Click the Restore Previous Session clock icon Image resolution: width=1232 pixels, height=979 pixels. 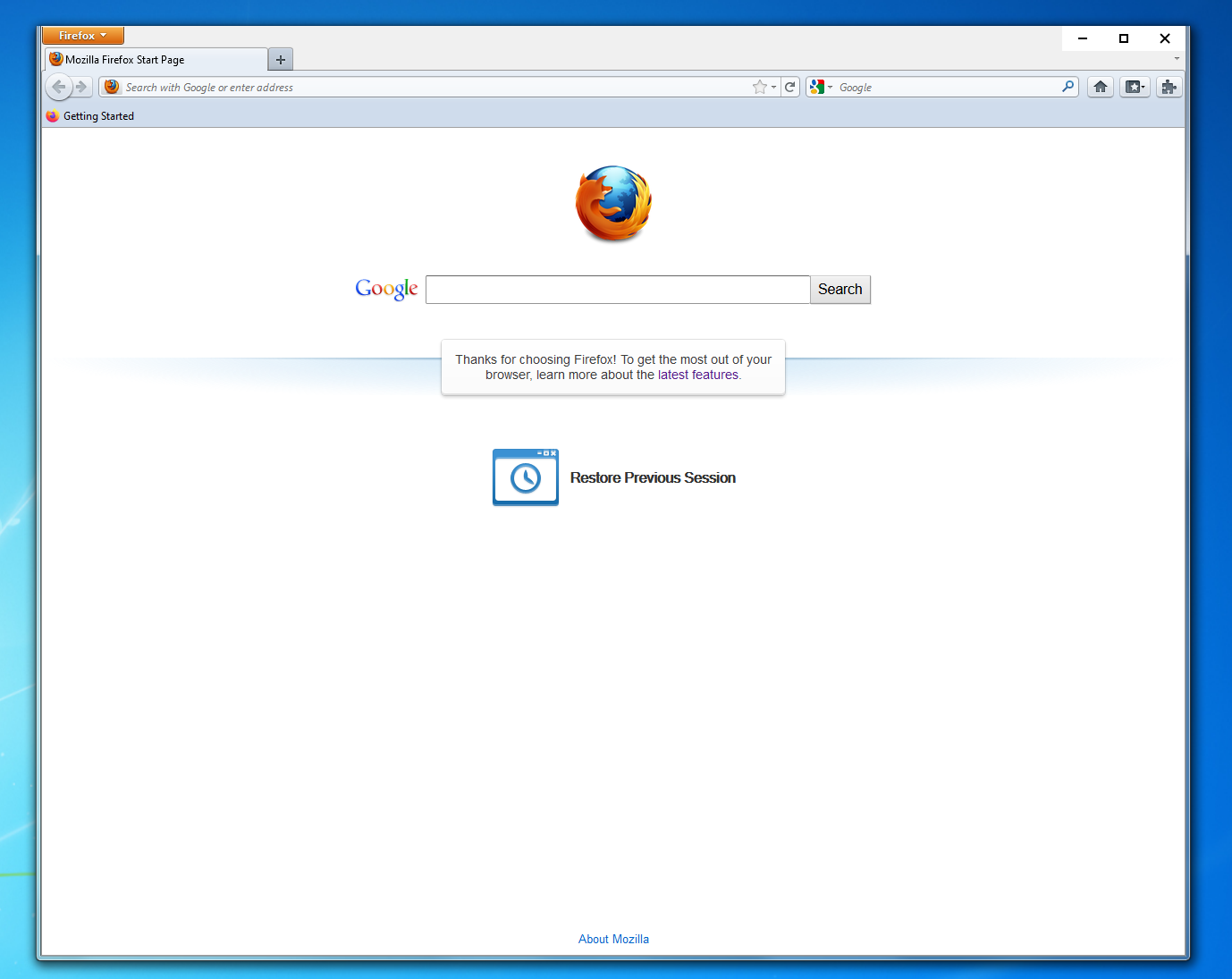point(526,477)
